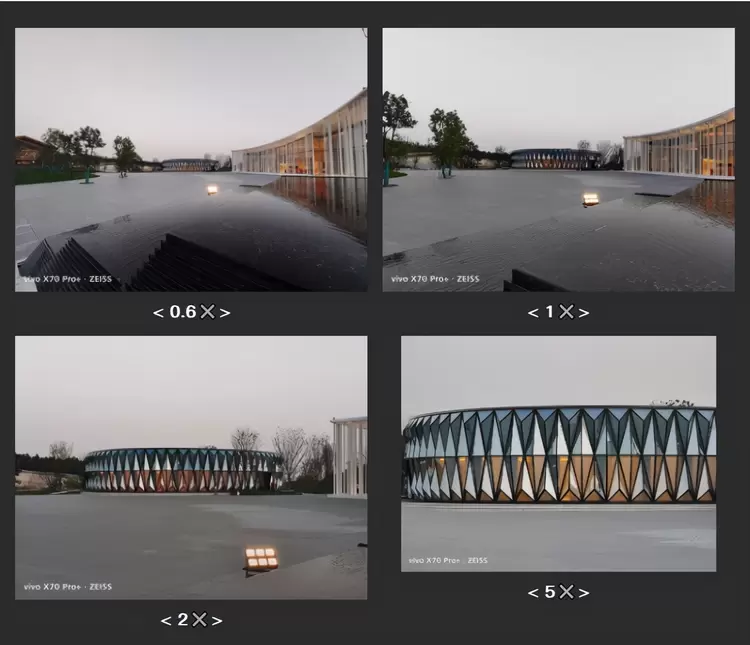Click the left arrow beside 2X

point(165,621)
